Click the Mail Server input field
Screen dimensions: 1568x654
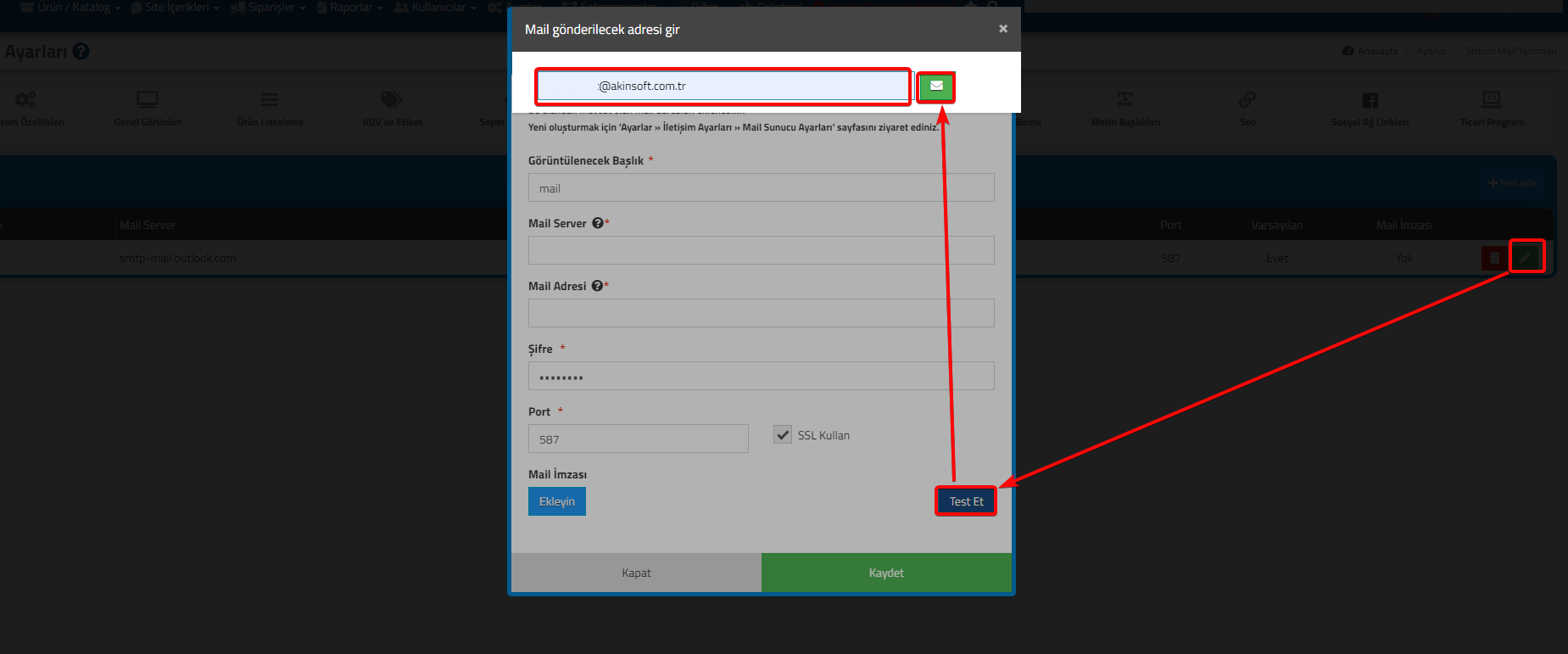[761, 250]
